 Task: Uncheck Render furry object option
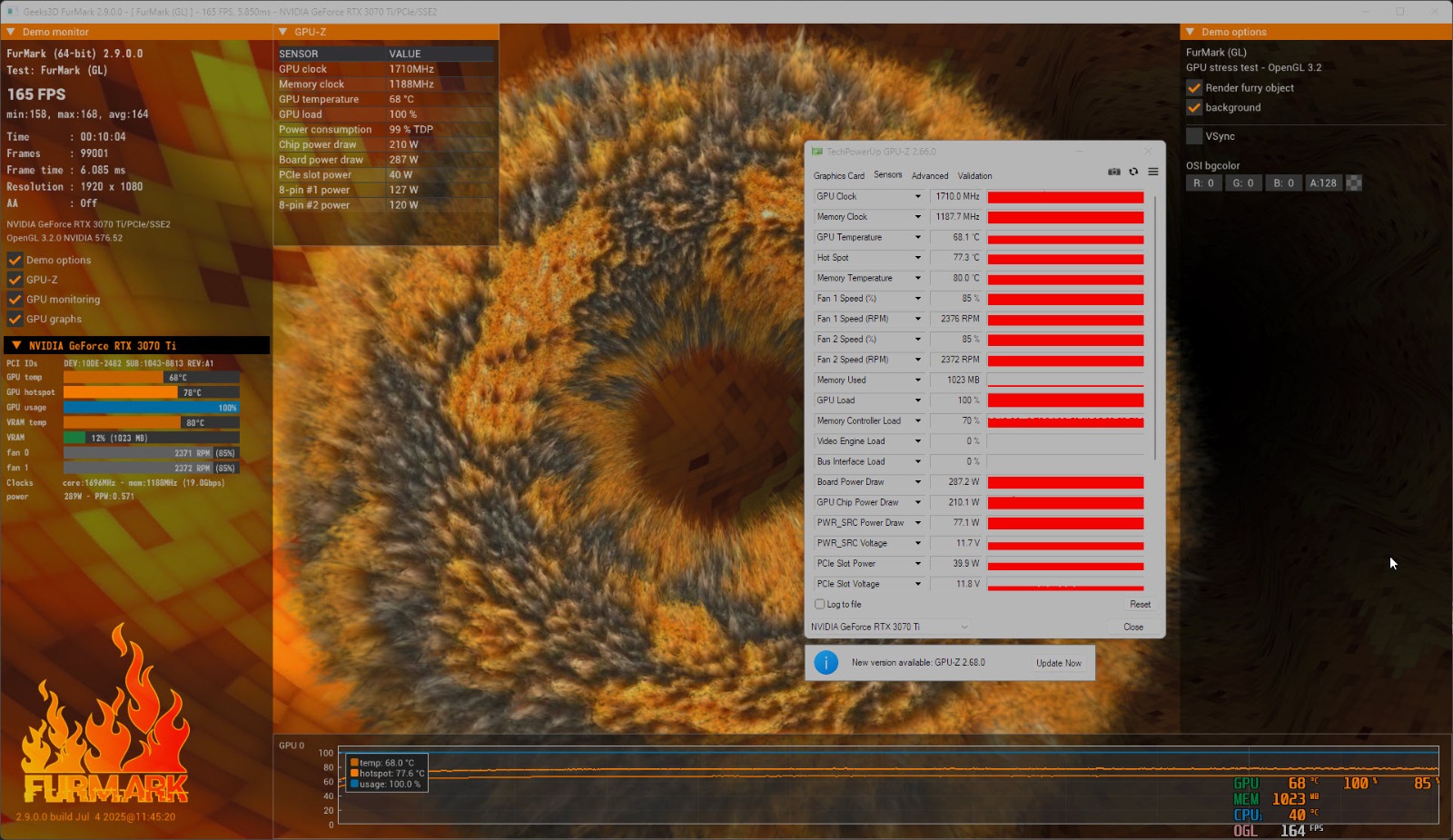(1194, 88)
